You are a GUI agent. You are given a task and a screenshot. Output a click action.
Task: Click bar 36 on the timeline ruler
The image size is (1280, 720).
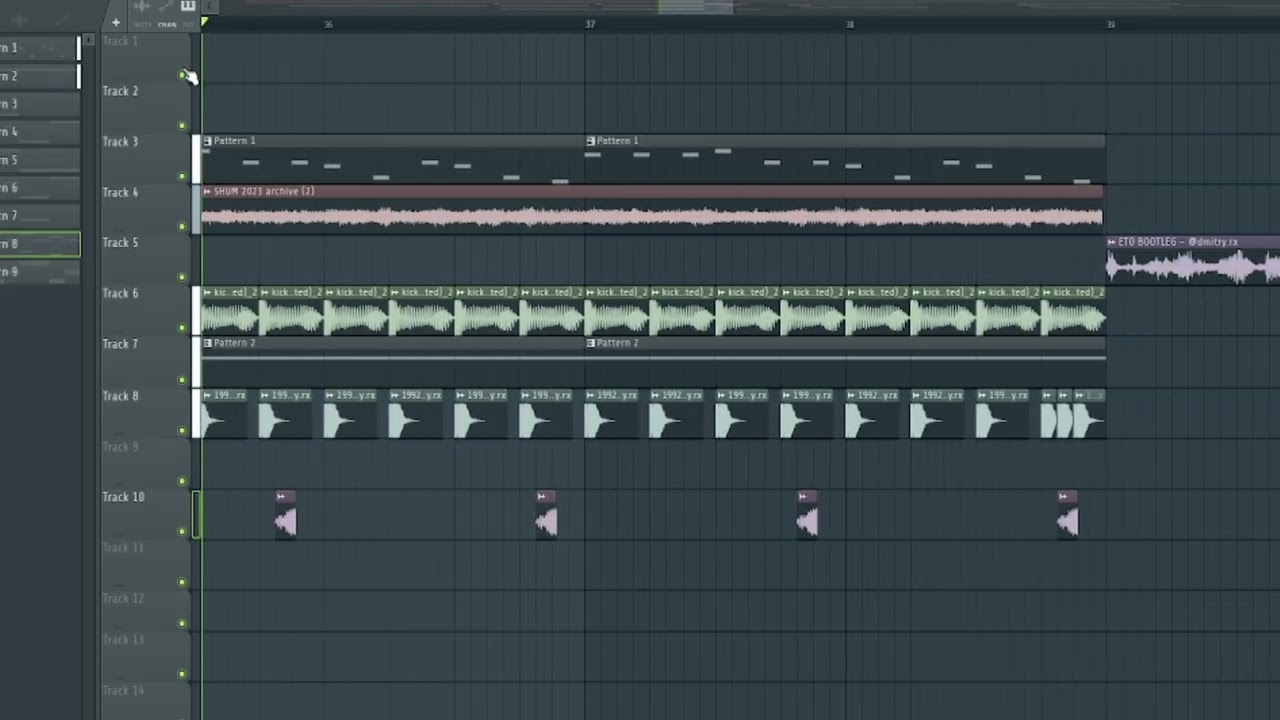(x=328, y=24)
